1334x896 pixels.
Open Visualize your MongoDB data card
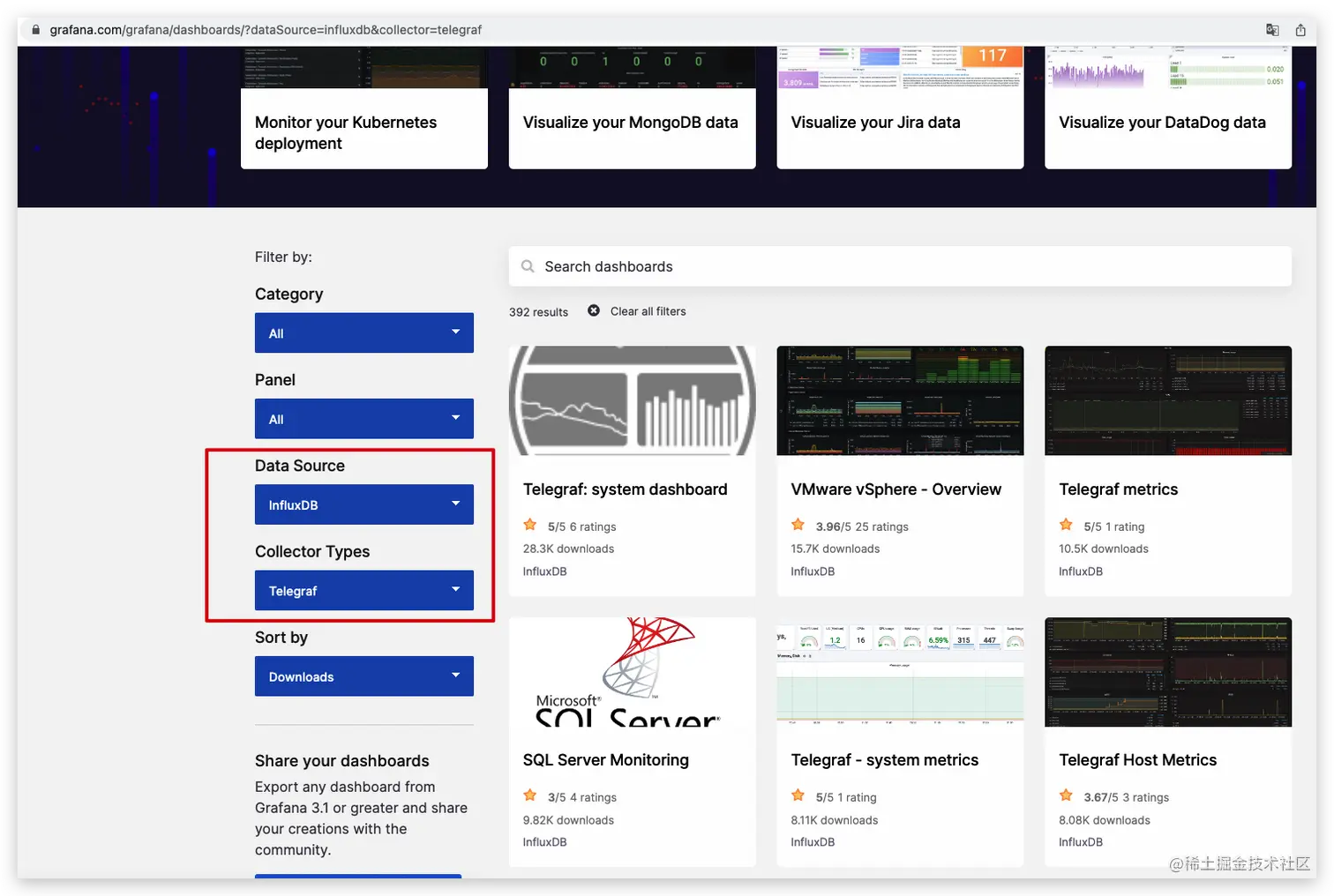click(x=633, y=108)
